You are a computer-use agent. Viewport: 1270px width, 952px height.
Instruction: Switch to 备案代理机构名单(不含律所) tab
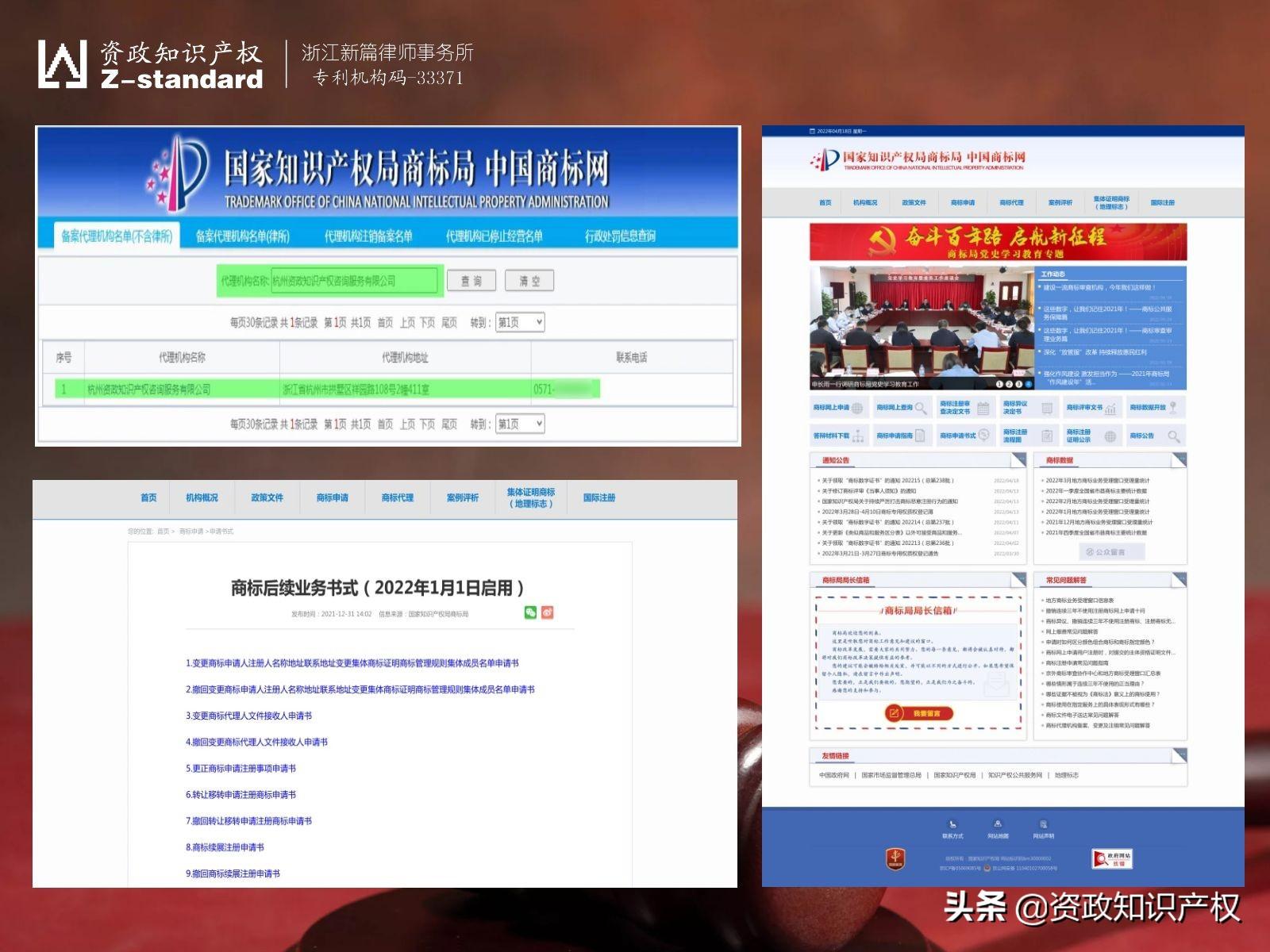117,236
